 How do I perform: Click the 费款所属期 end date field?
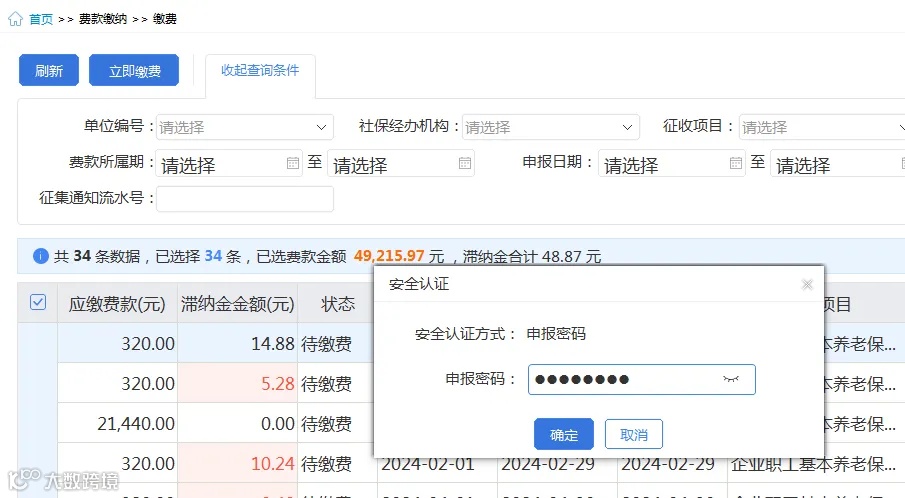pyautogui.click(x=401, y=163)
